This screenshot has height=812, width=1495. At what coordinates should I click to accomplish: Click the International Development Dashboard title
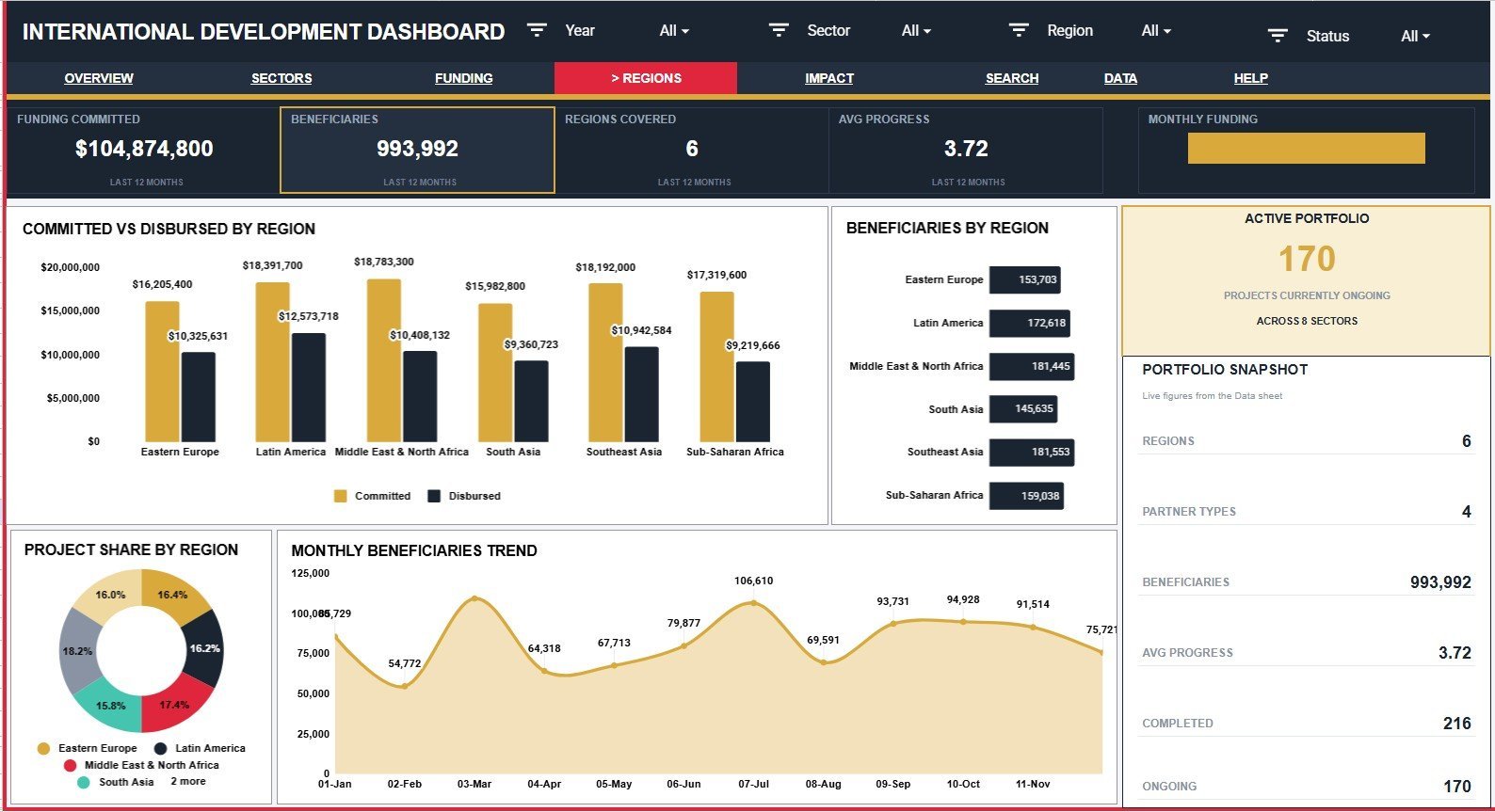click(x=264, y=32)
